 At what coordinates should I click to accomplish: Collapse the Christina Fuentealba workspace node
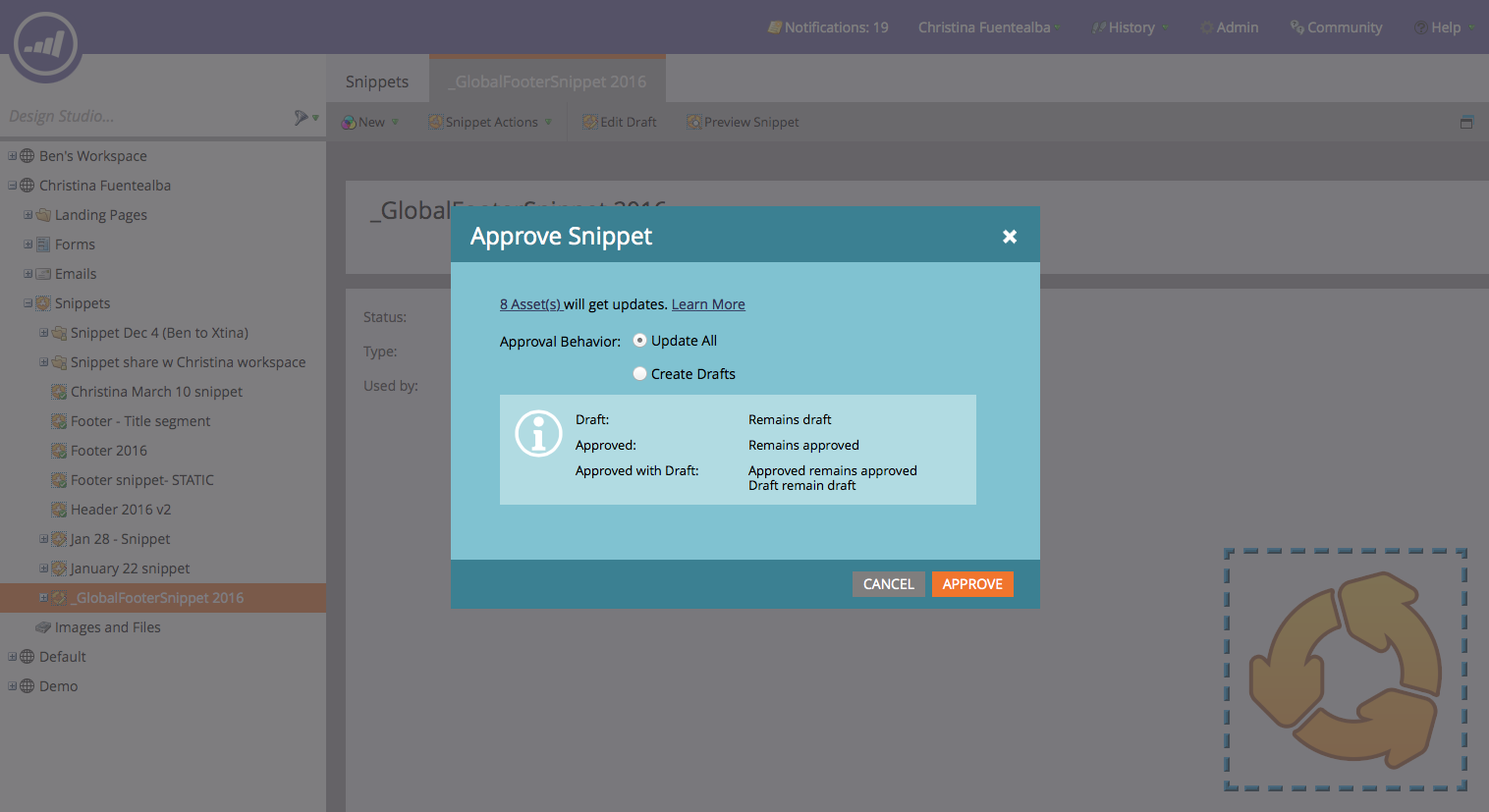point(13,186)
